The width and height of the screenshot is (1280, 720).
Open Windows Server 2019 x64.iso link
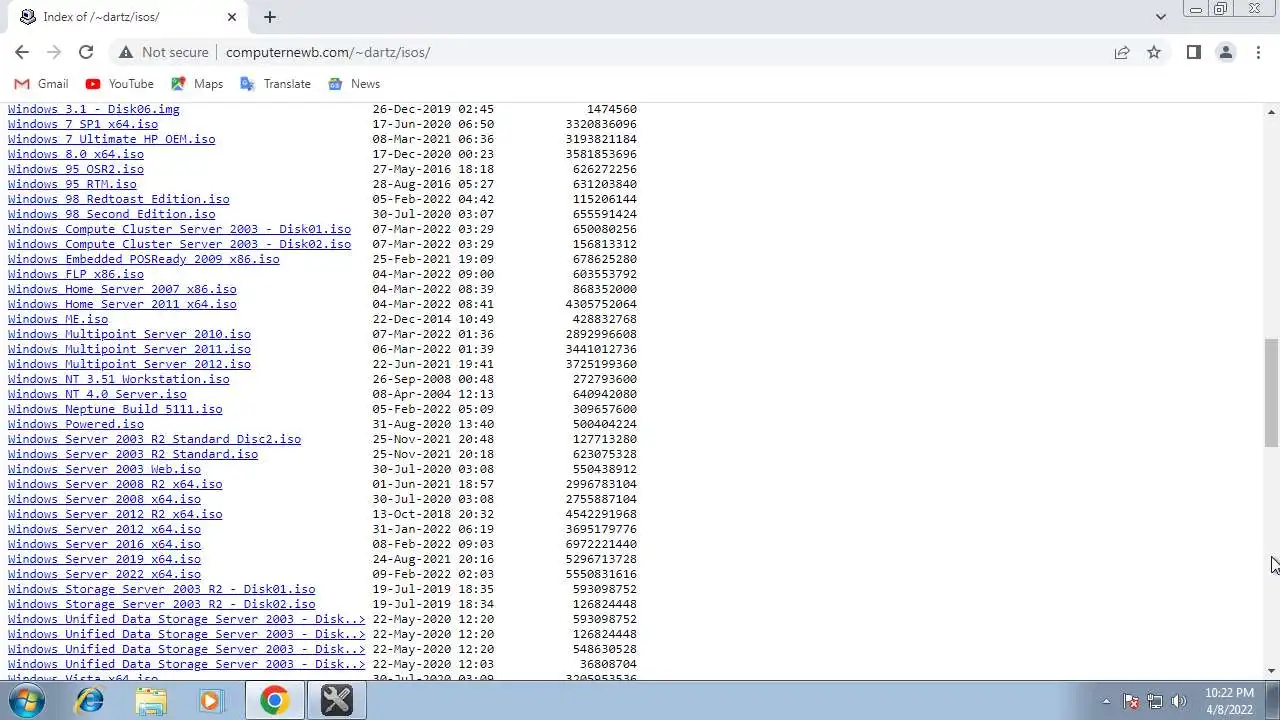pyautogui.click(x=104, y=559)
